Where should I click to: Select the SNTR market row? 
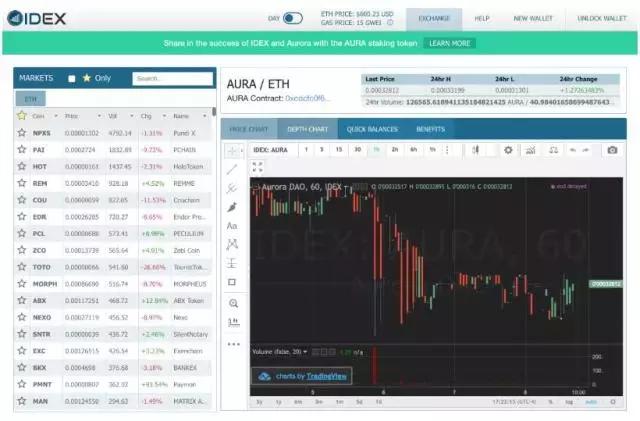coord(113,334)
